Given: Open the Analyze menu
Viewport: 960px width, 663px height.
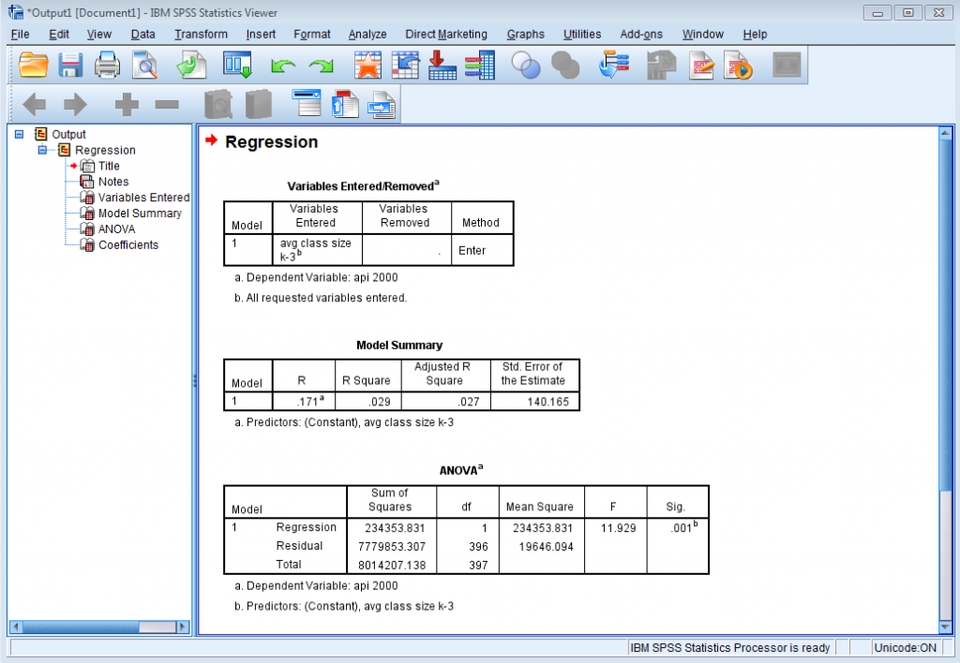Looking at the screenshot, I should click(x=367, y=33).
